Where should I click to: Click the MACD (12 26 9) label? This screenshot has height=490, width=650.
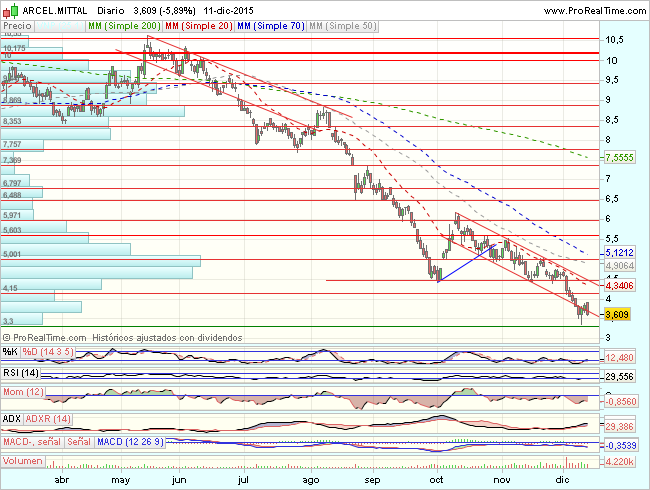pos(131,442)
